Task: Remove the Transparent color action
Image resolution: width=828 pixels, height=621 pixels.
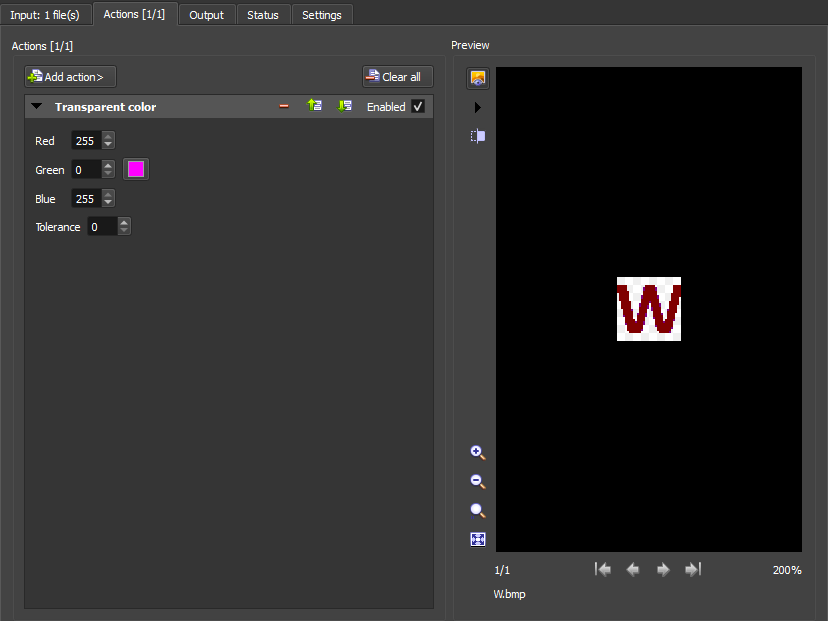Action: click(x=284, y=106)
